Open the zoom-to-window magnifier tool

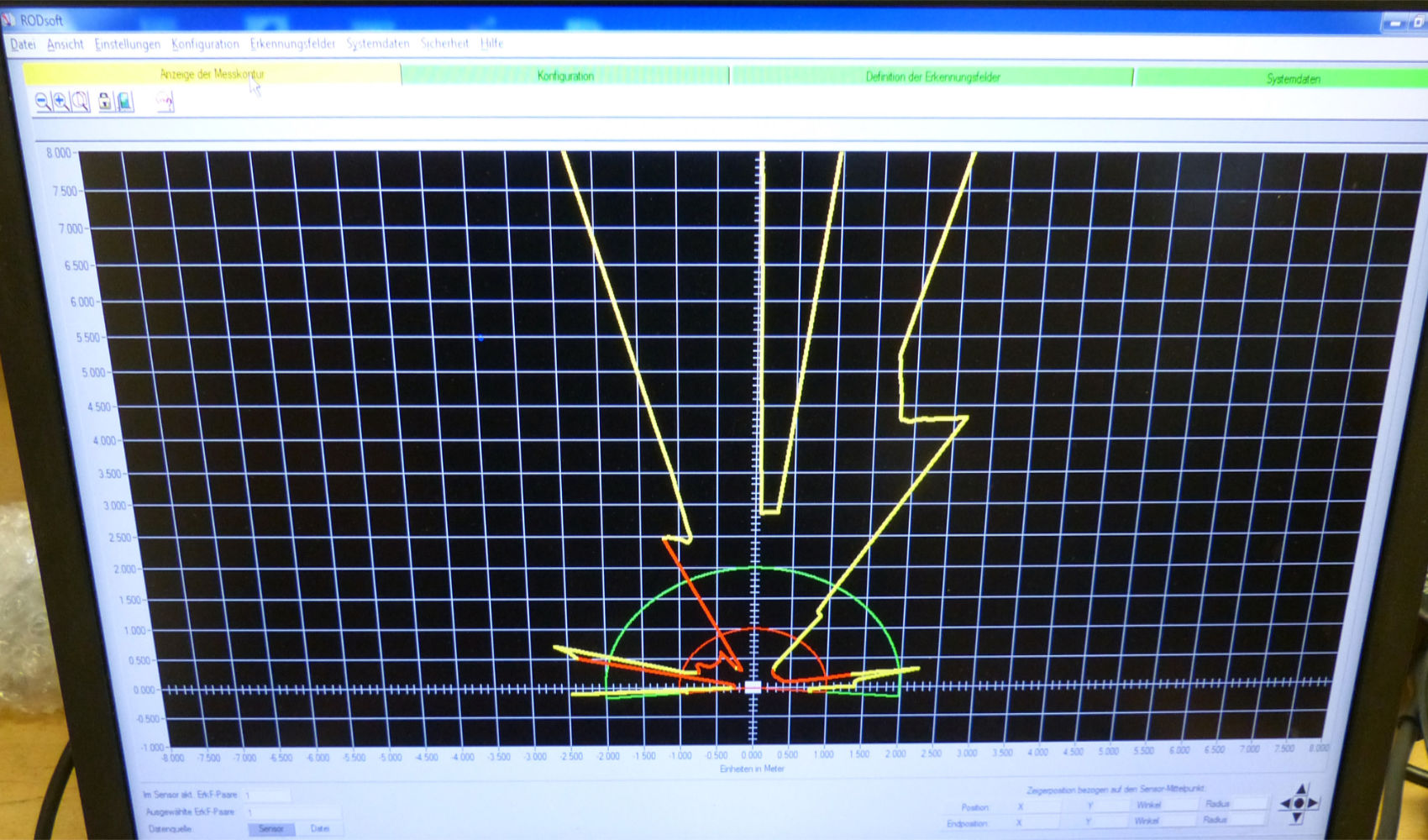coord(80,100)
